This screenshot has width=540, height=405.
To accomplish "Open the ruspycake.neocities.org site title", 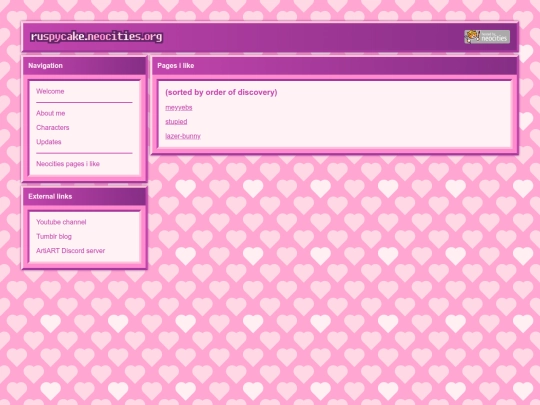I will point(96,37).
